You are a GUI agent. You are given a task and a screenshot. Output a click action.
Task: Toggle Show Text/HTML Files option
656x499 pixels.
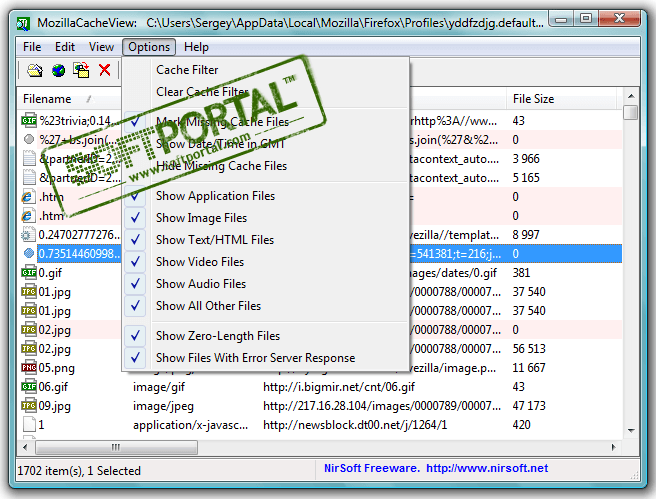[x=266, y=240]
